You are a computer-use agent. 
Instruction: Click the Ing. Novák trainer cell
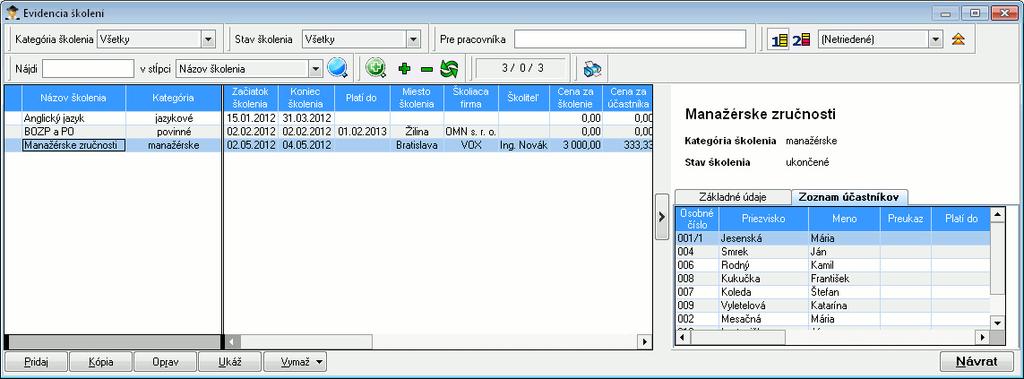tap(523, 145)
